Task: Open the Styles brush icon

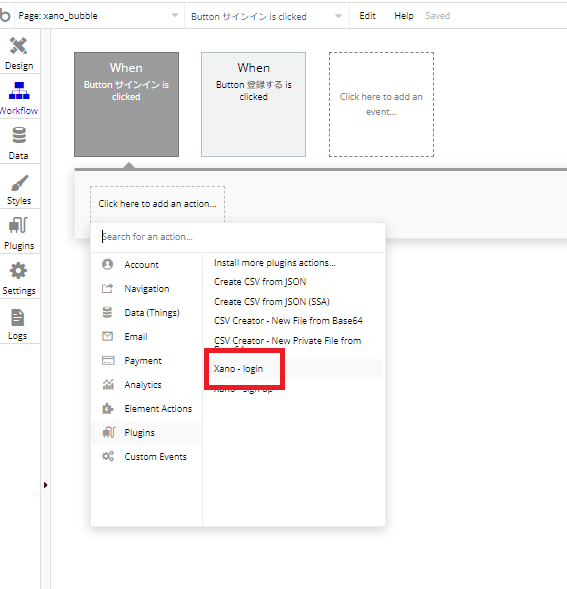Action: click(19, 183)
